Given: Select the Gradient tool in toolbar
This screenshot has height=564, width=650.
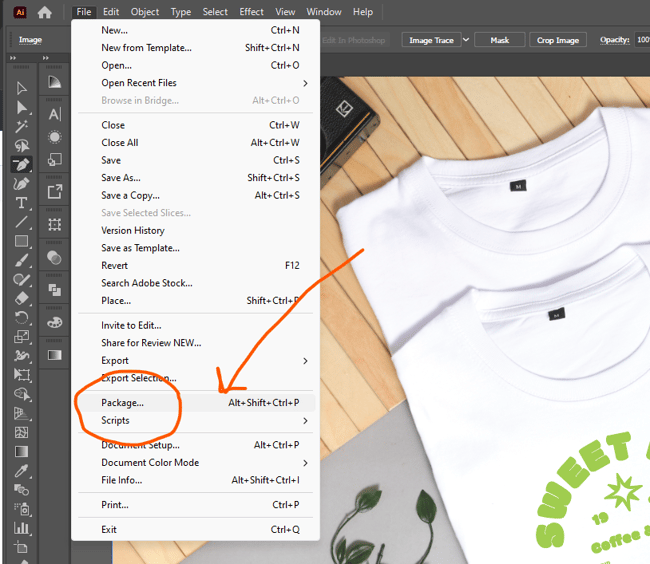Looking at the screenshot, I should click(x=22, y=452).
